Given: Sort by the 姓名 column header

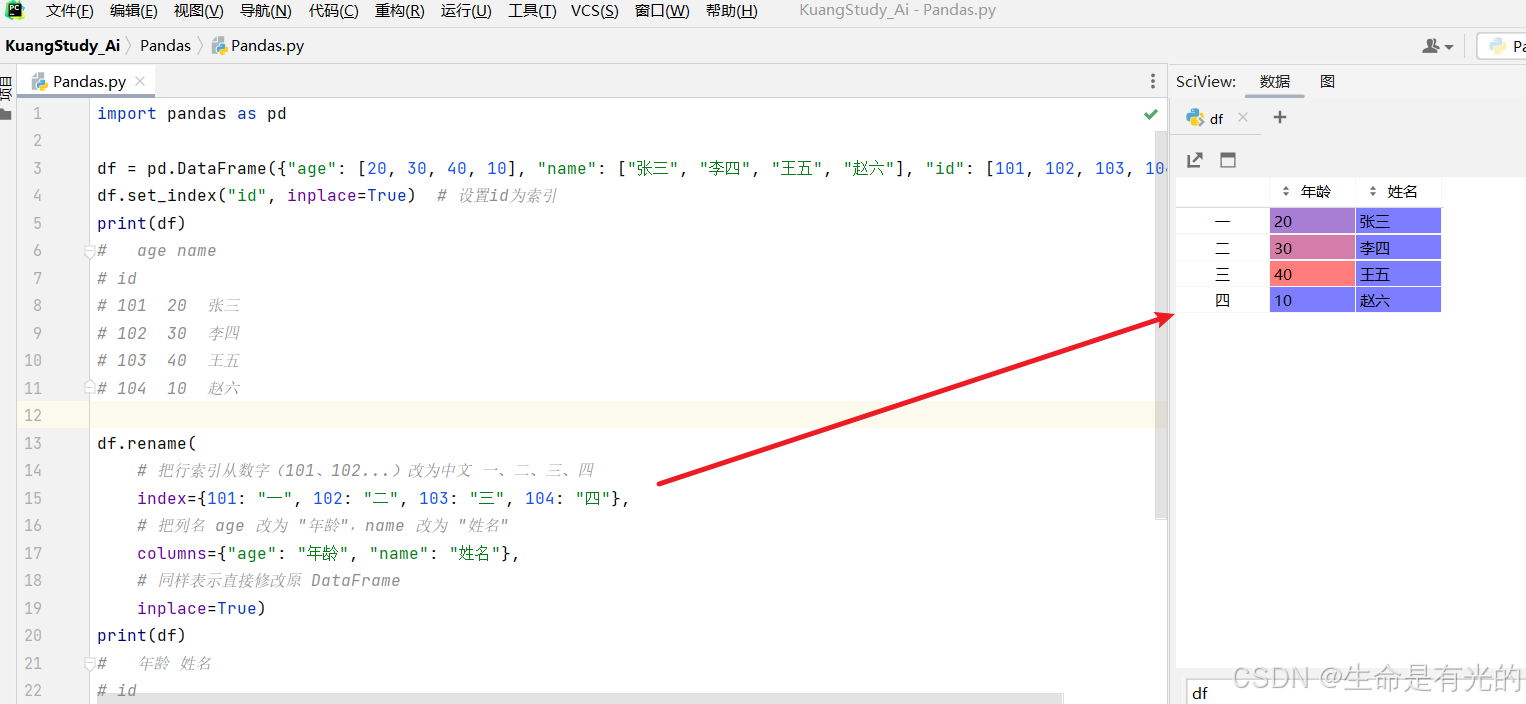Looking at the screenshot, I should [1398, 192].
